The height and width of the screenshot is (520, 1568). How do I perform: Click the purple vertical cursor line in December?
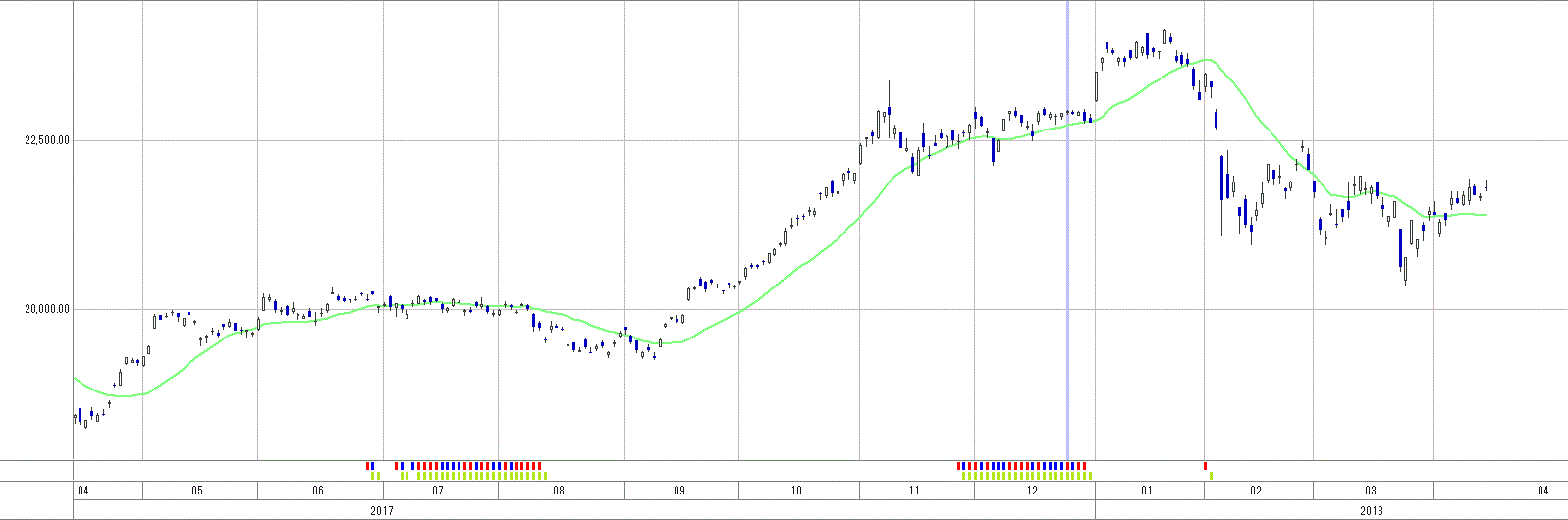click(x=1067, y=230)
